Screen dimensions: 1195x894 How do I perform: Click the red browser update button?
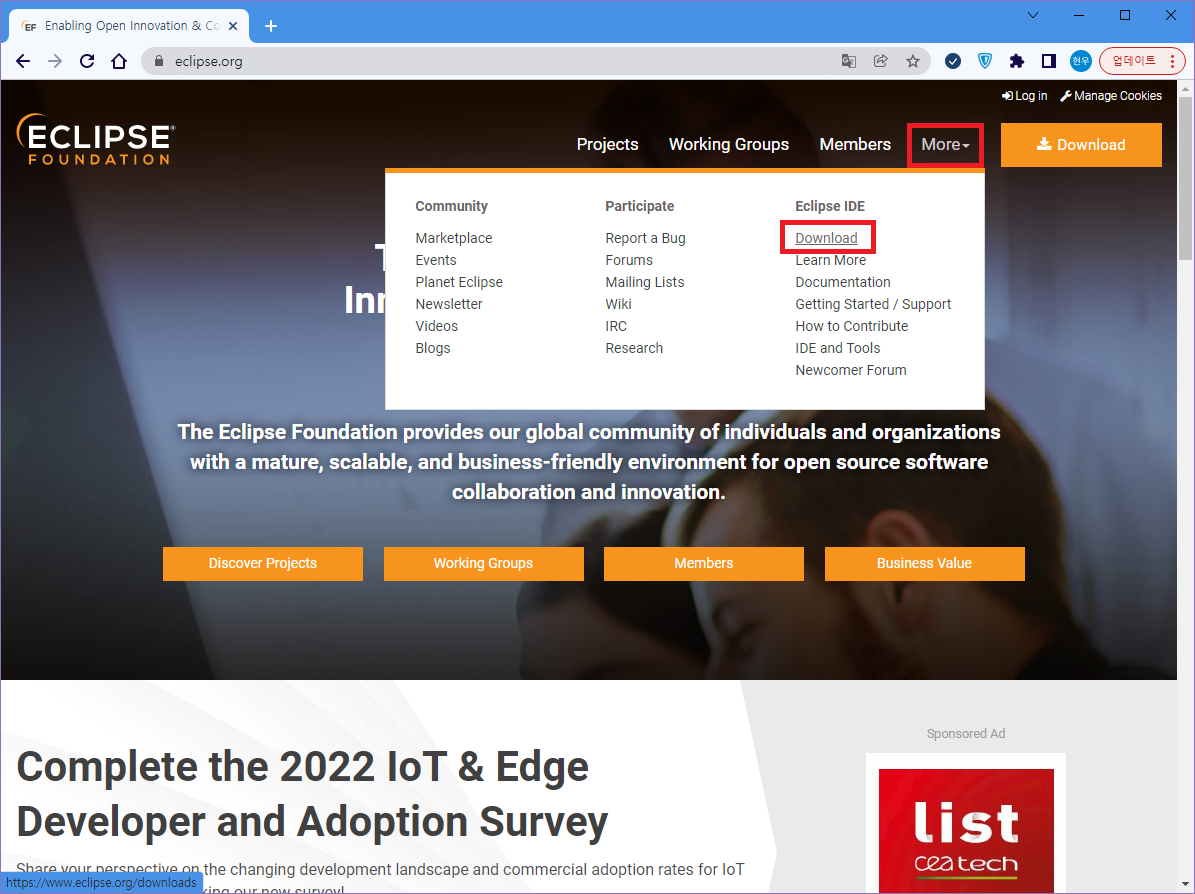(x=1142, y=61)
